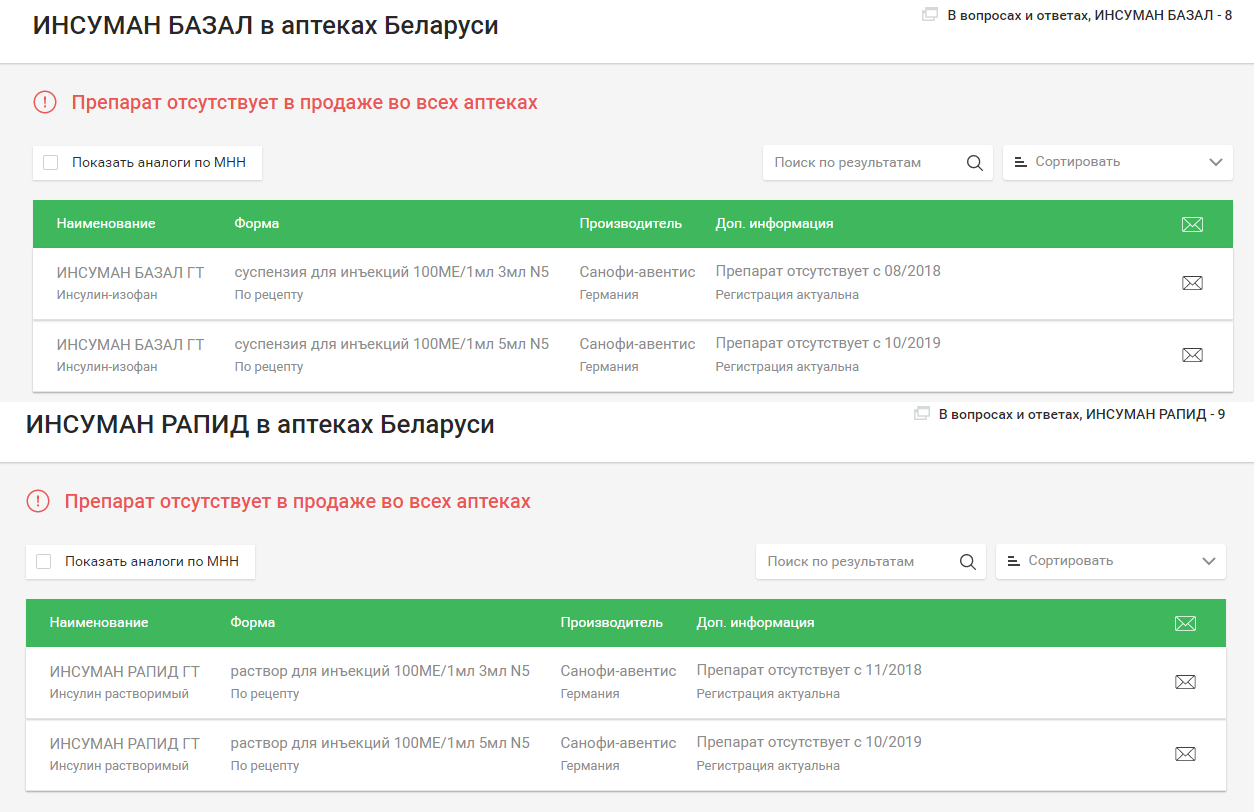Click Форма column header in БАЗАЛ table

[257, 223]
